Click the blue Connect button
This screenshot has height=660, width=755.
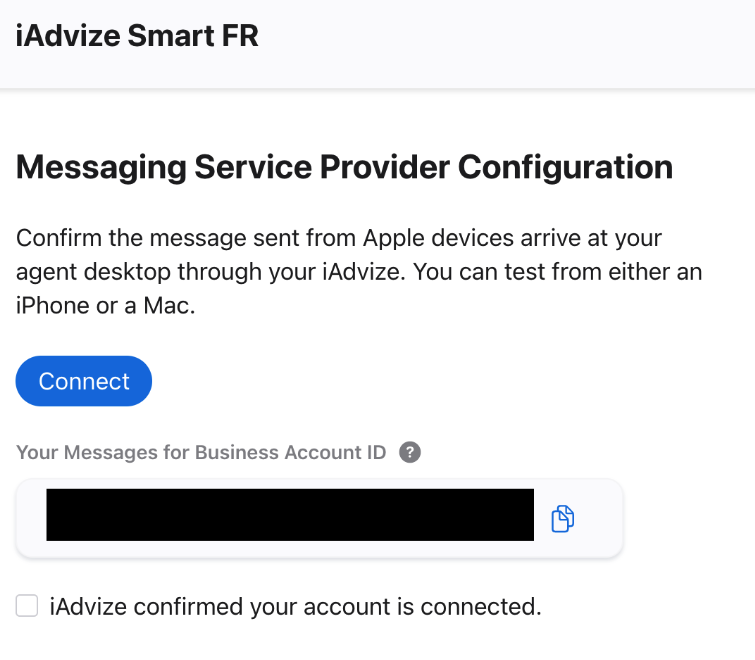84,381
